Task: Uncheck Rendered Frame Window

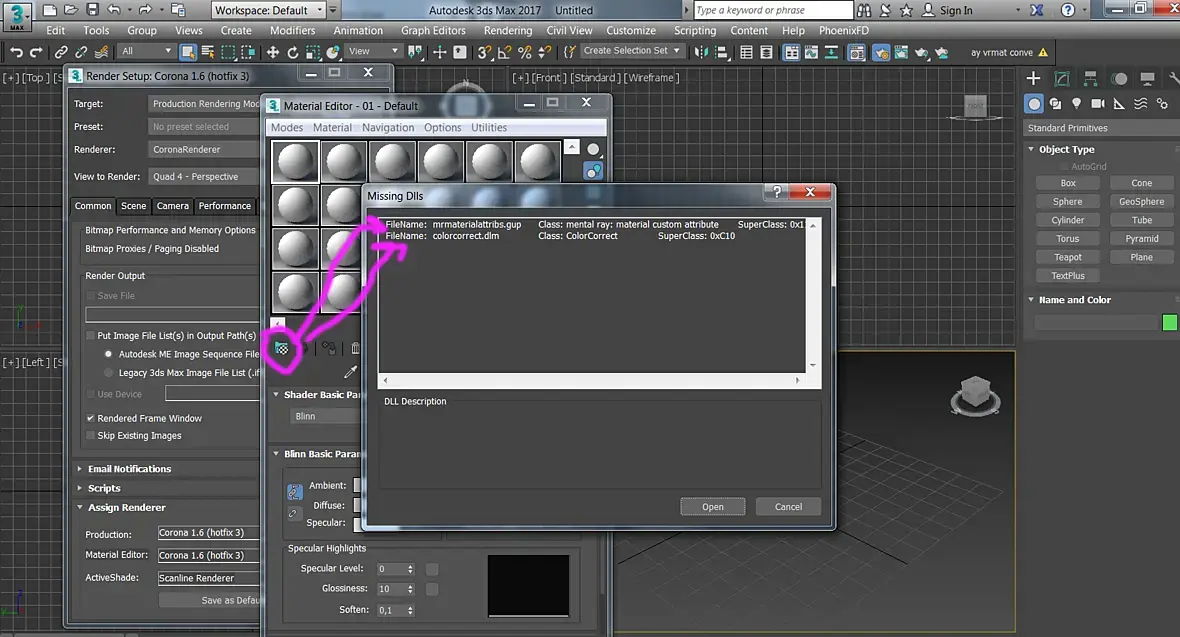Action: (90, 418)
